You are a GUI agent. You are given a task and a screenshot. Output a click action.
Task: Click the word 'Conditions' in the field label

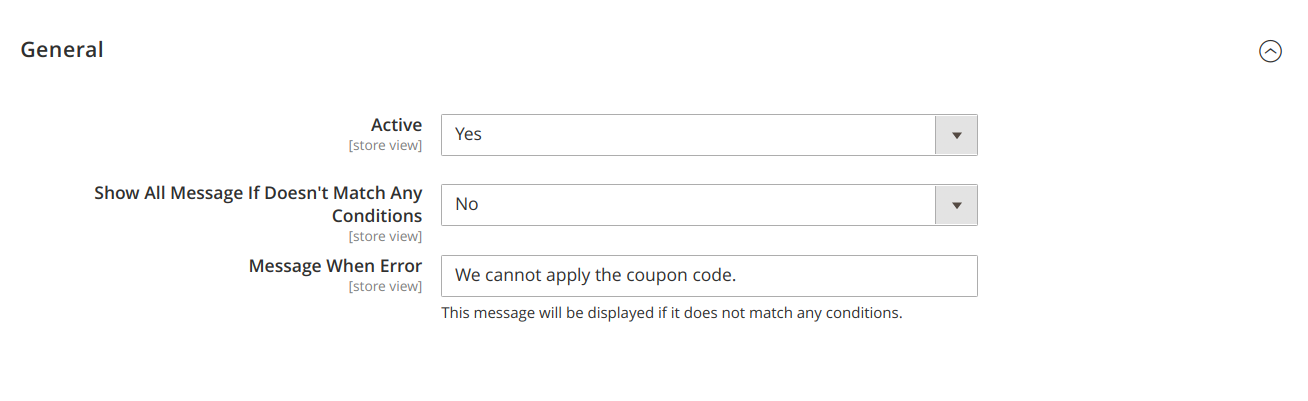(377, 216)
